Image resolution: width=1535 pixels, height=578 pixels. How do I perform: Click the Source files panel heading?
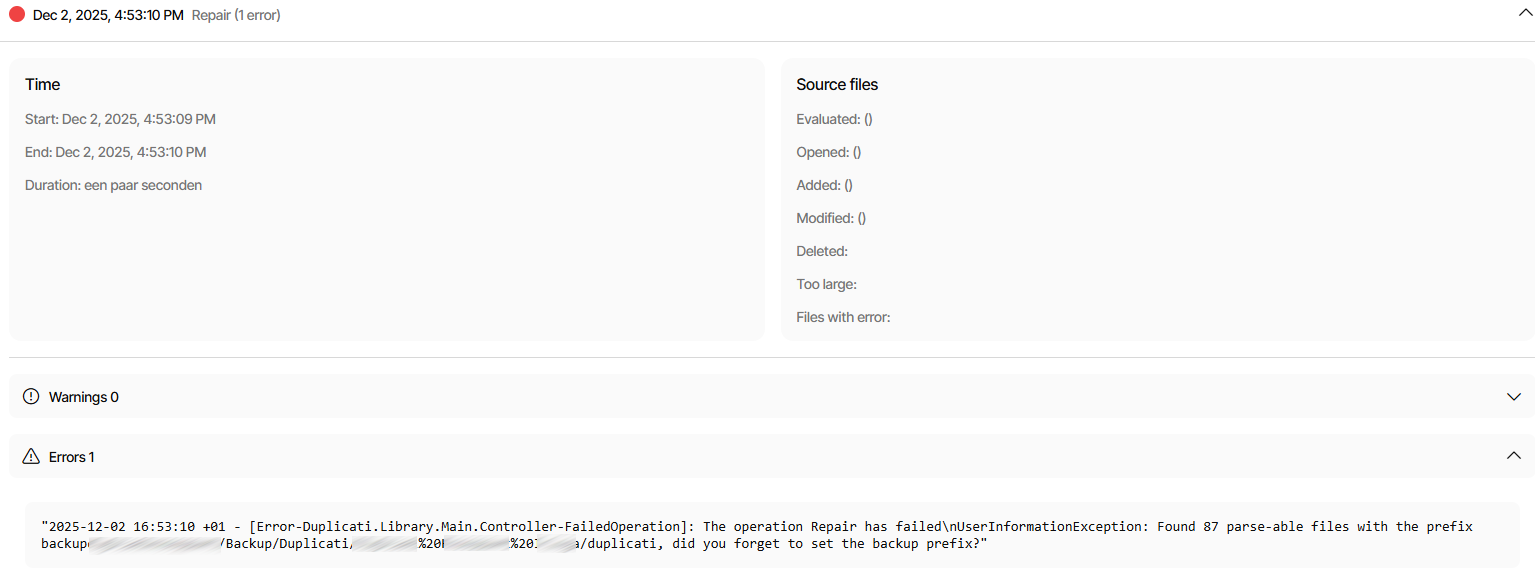click(x=837, y=85)
